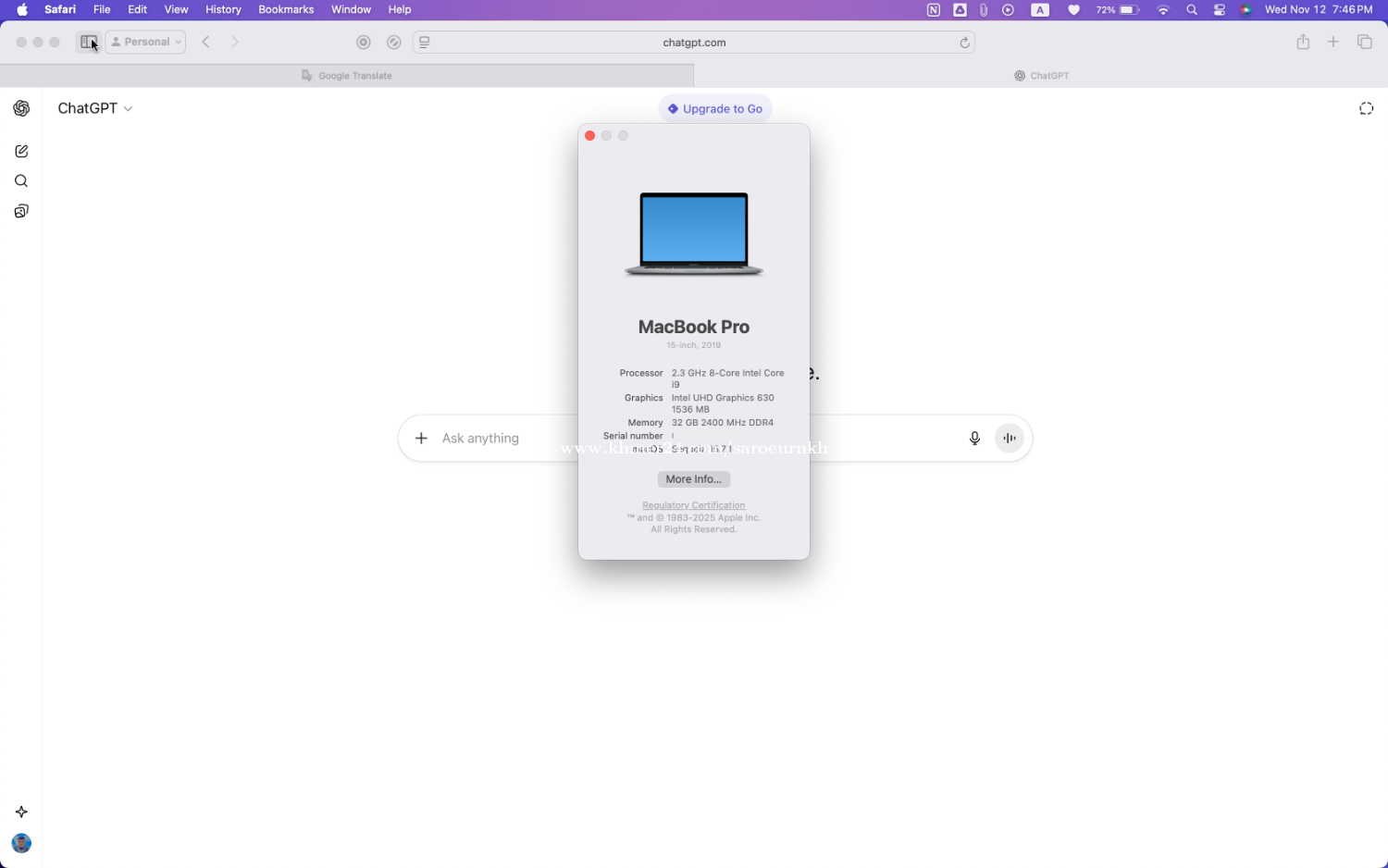This screenshot has height=868, width=1388.
Task: Switch to the Google Translate tab
Action: click(347, 76)
